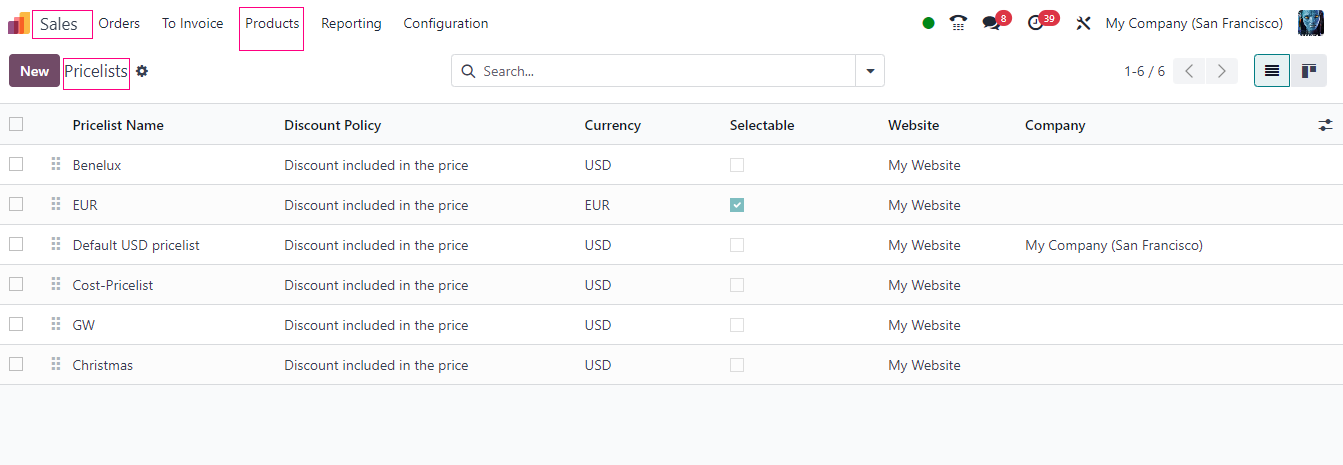Switch to Kanban view
This screenshot has width=1343, height=465.
tap(1308, 71)
